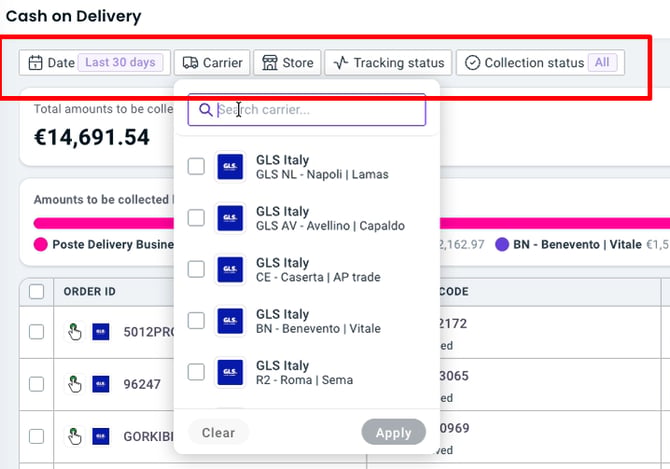
Task: Click the GLS carrier icon on 5012PR row
Action: click(x=101, y=332)
